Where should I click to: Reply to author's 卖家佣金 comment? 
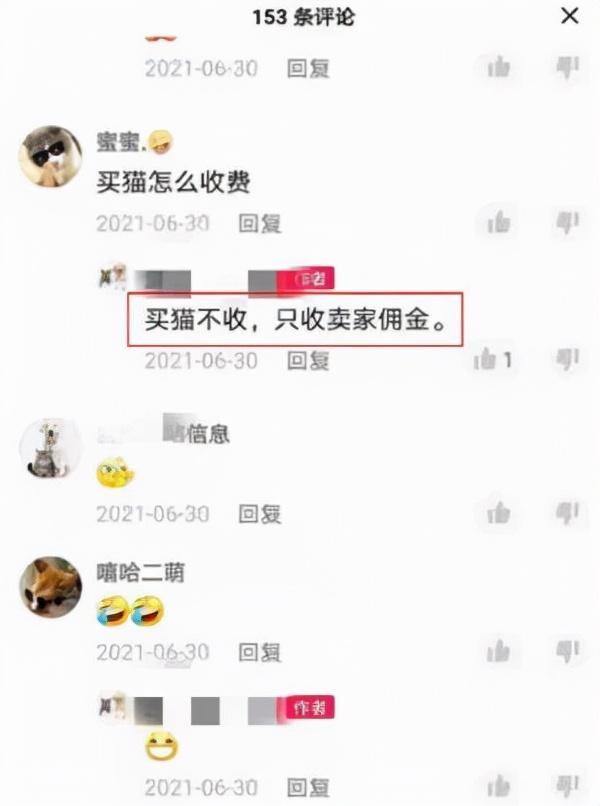pos(308,360)
